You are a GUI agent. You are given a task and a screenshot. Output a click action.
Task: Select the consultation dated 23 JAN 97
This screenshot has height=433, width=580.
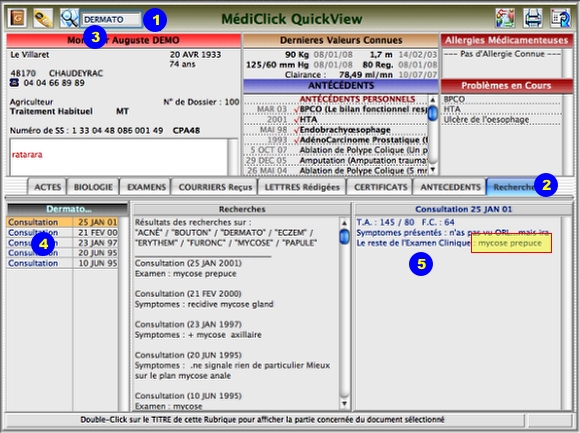click(63, 243)
